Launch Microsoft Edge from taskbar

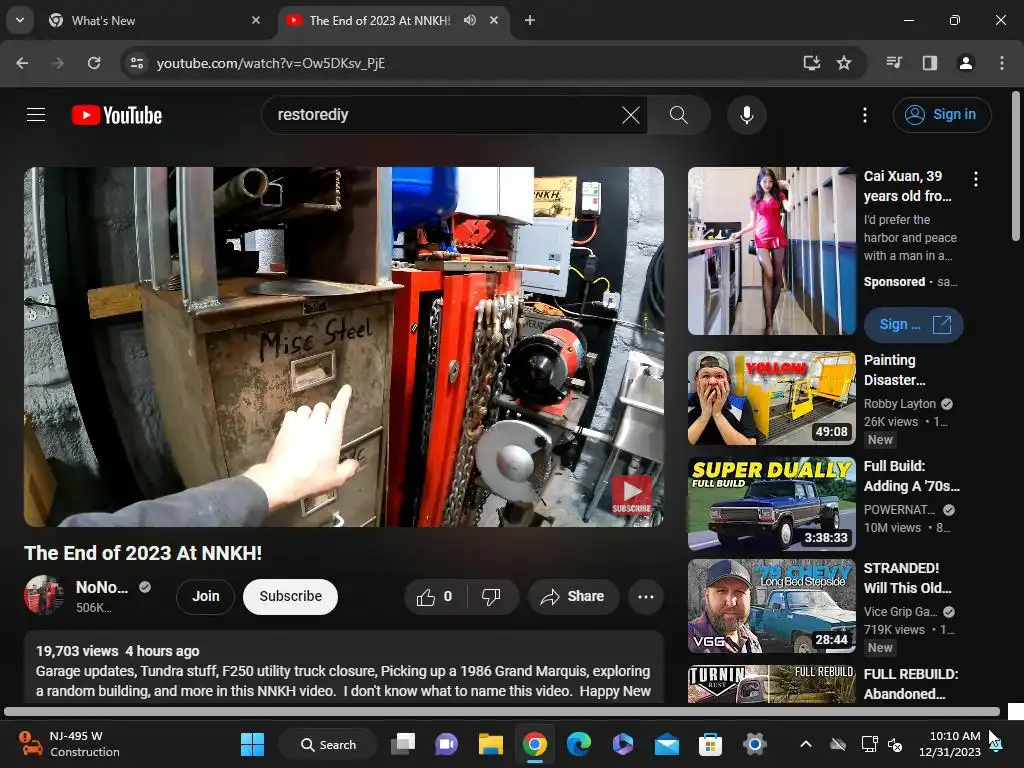tap(579, 744)
